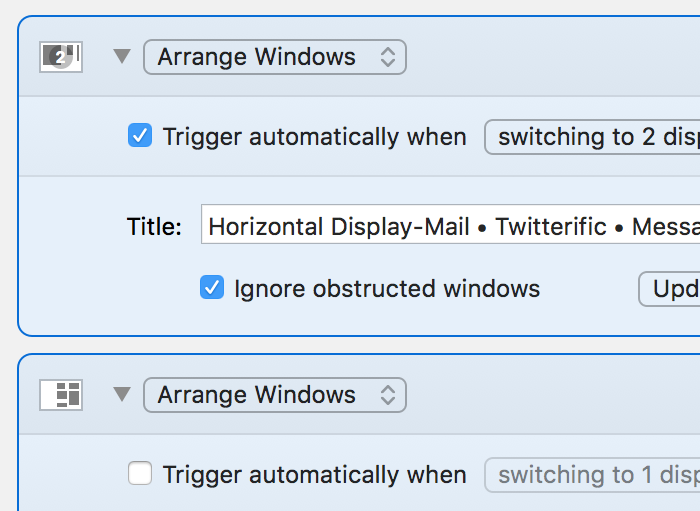Disable the Ignore obstructed windows checkbox
Screen dimensions: 700x511
tap(212, 289)
